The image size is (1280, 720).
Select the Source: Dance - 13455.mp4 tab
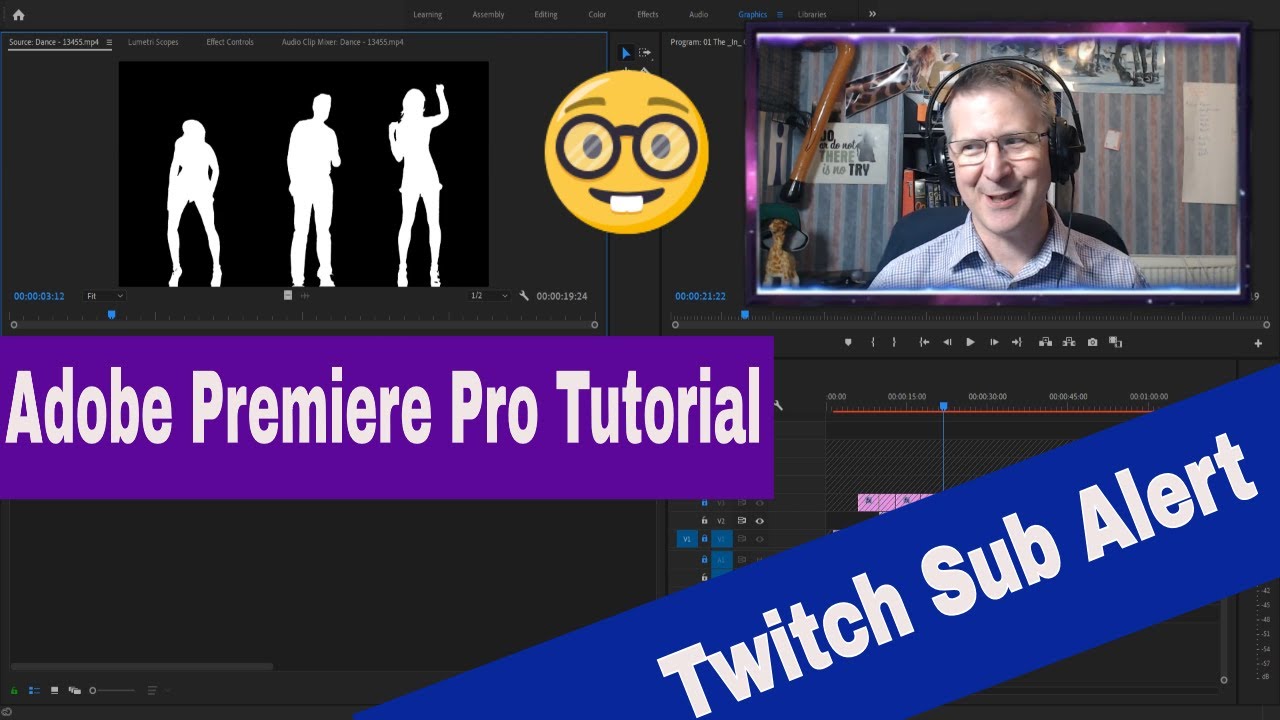coord(54,42)
